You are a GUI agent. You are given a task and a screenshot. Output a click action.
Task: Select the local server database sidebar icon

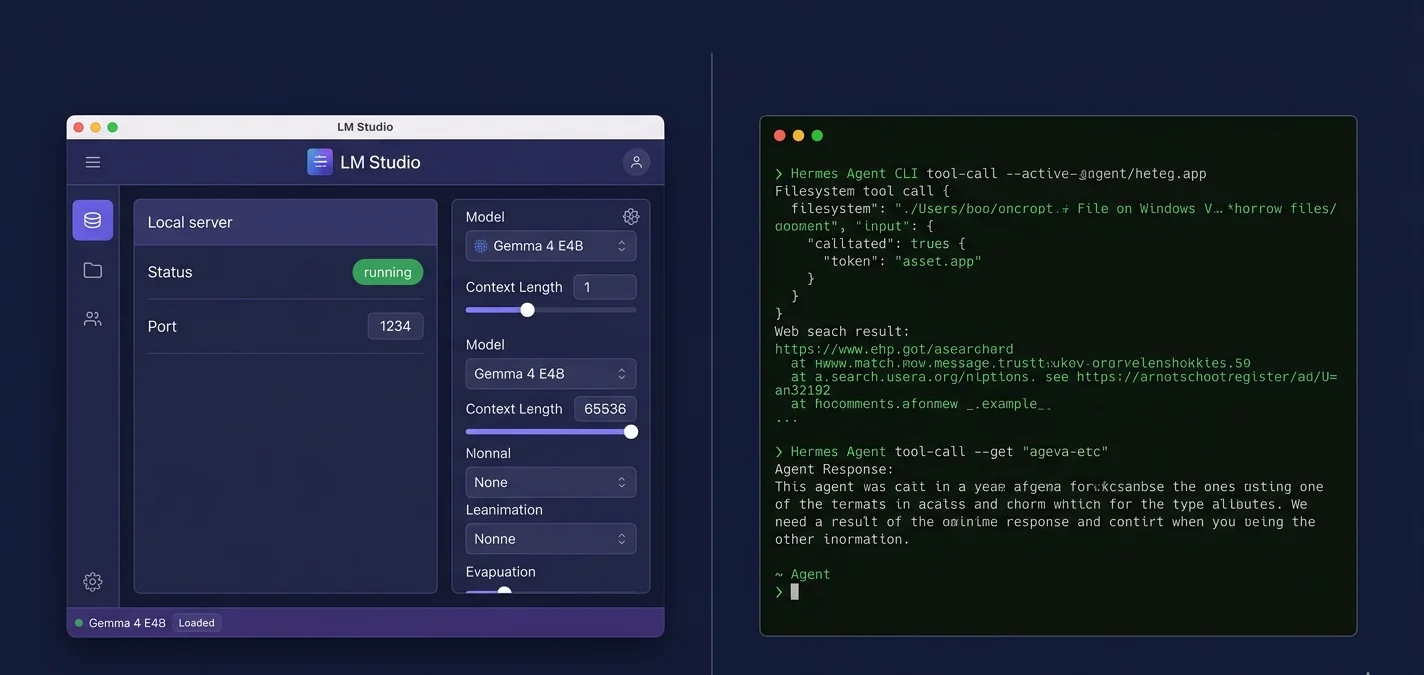pyautogui.click(x=93, y=220)
